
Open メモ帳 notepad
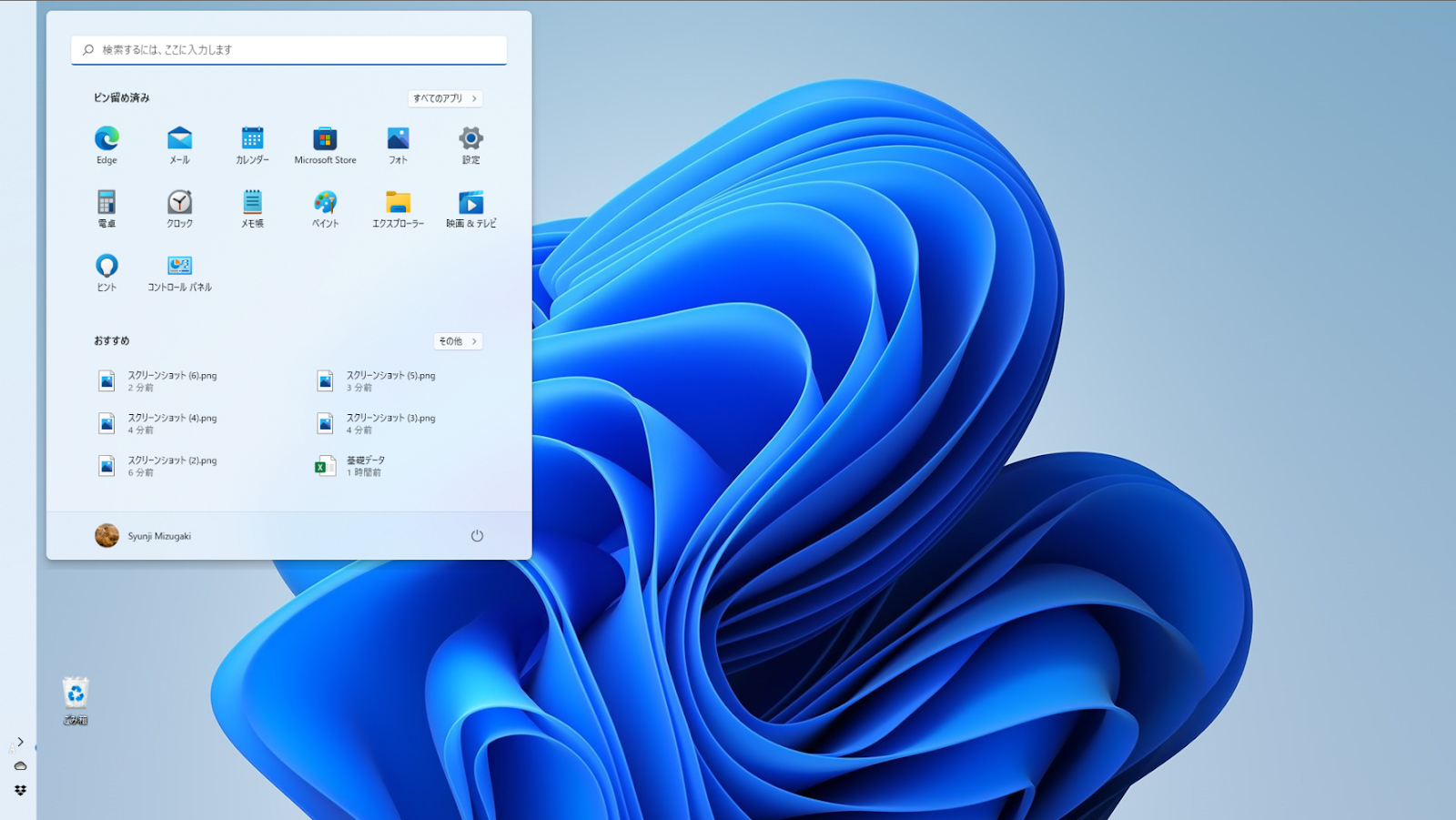[x=252, y=208]
